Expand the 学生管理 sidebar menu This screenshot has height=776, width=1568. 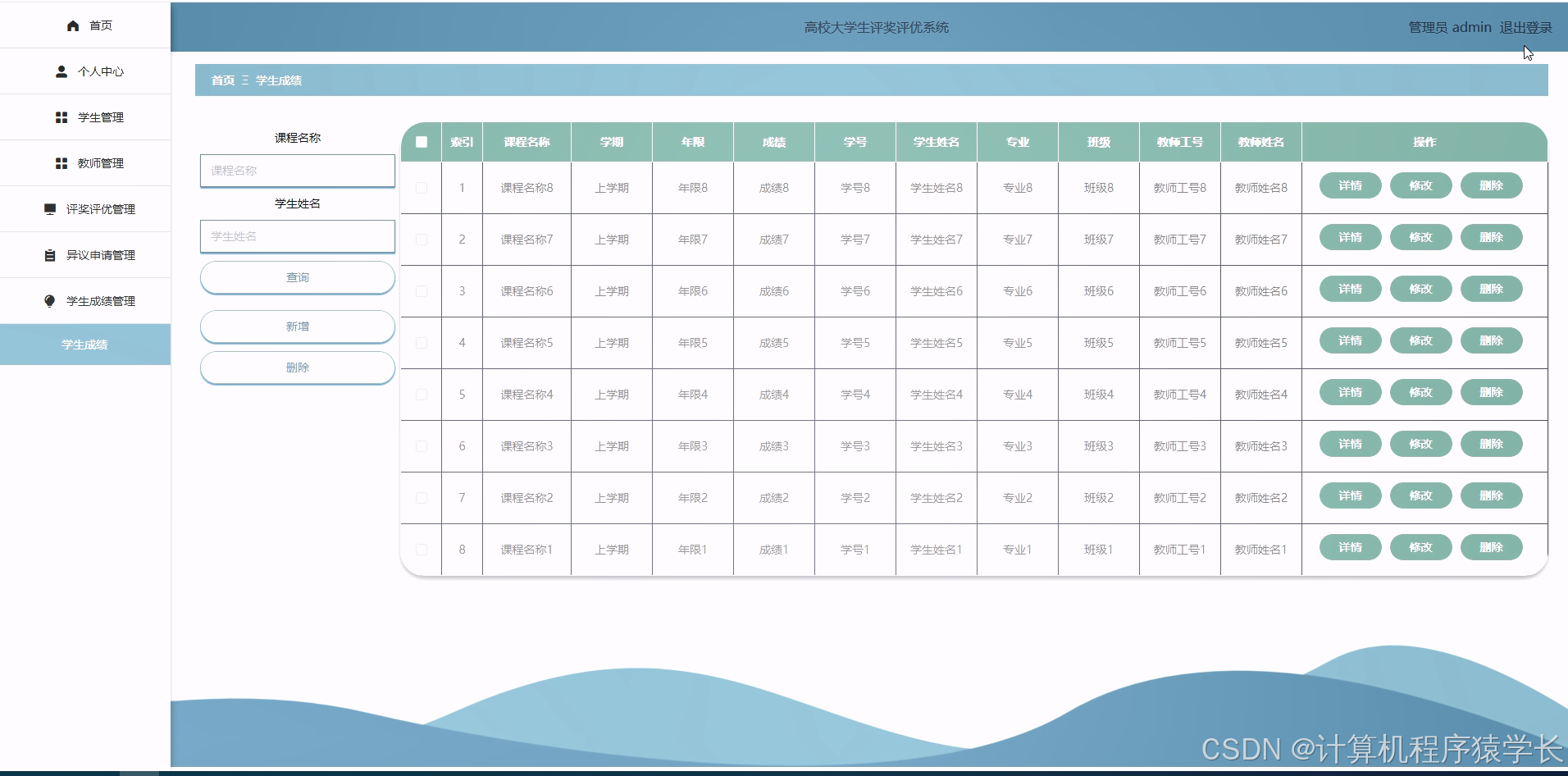[x=85, y=117]
